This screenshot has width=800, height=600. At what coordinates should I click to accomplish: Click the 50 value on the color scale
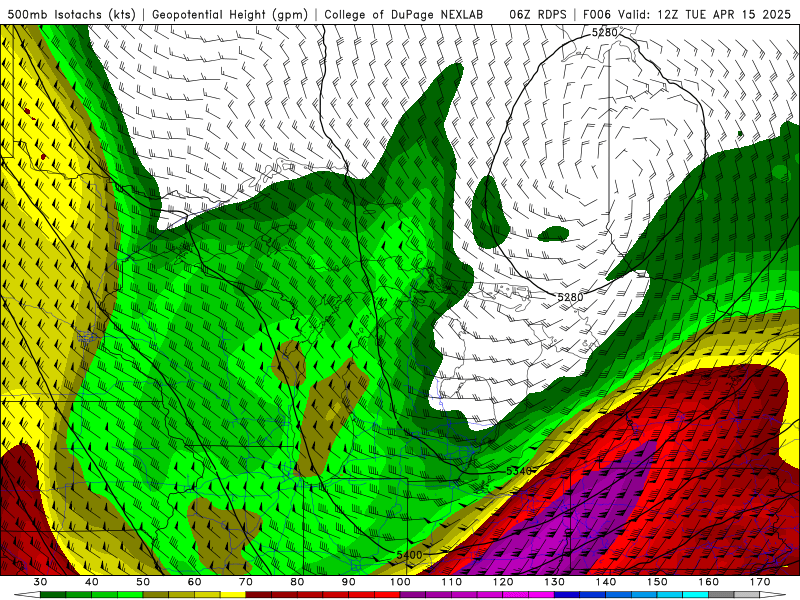coord(143,582)
